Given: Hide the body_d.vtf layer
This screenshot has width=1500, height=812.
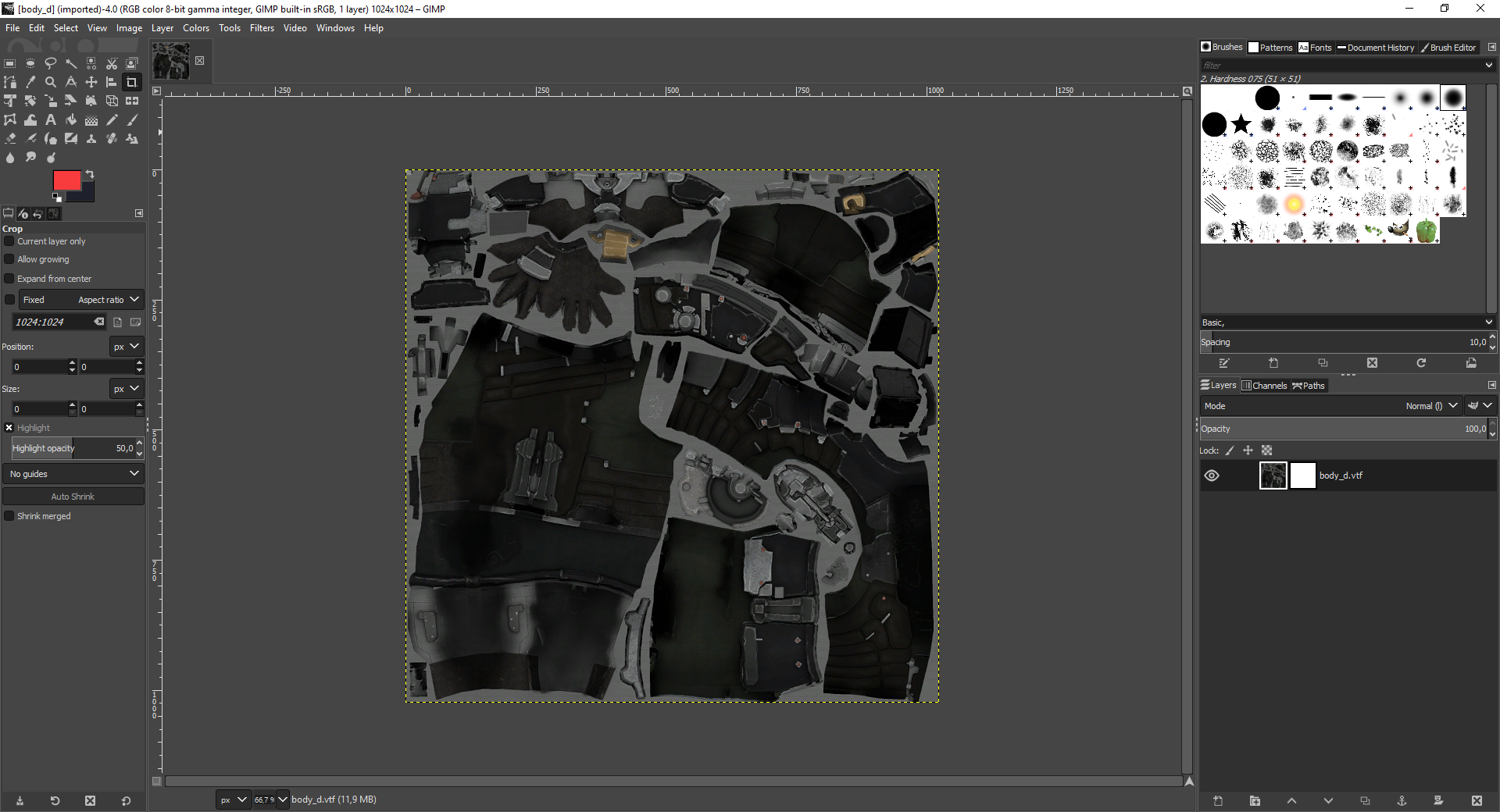Looking at the screenshot, I should coord(1212,475).
